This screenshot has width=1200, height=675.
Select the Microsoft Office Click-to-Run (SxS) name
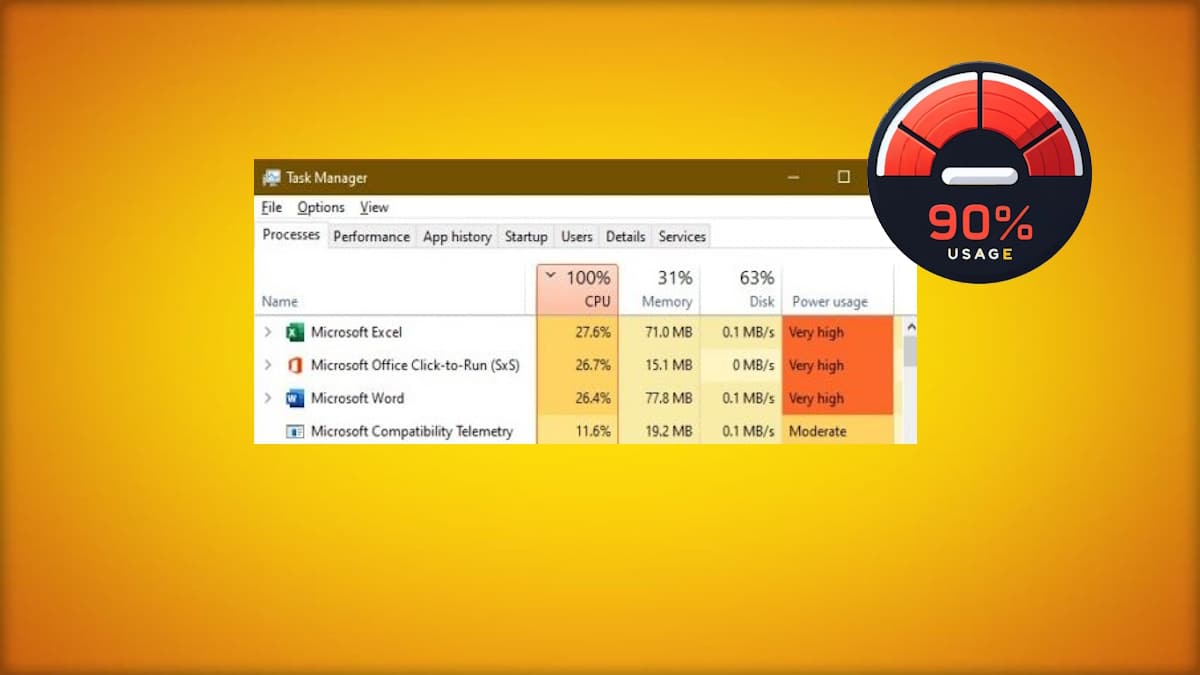tap(415, 365)
